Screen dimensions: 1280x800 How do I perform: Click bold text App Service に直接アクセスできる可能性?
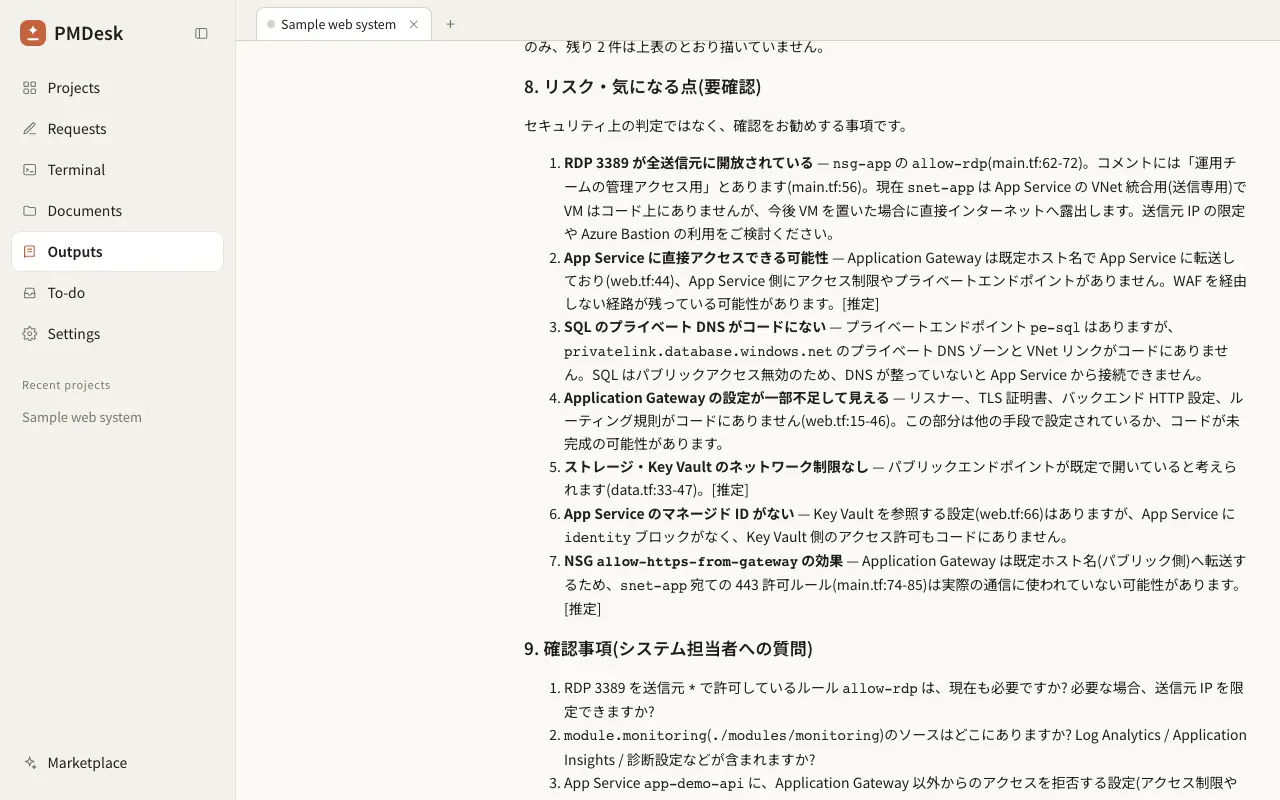[696, 258]
